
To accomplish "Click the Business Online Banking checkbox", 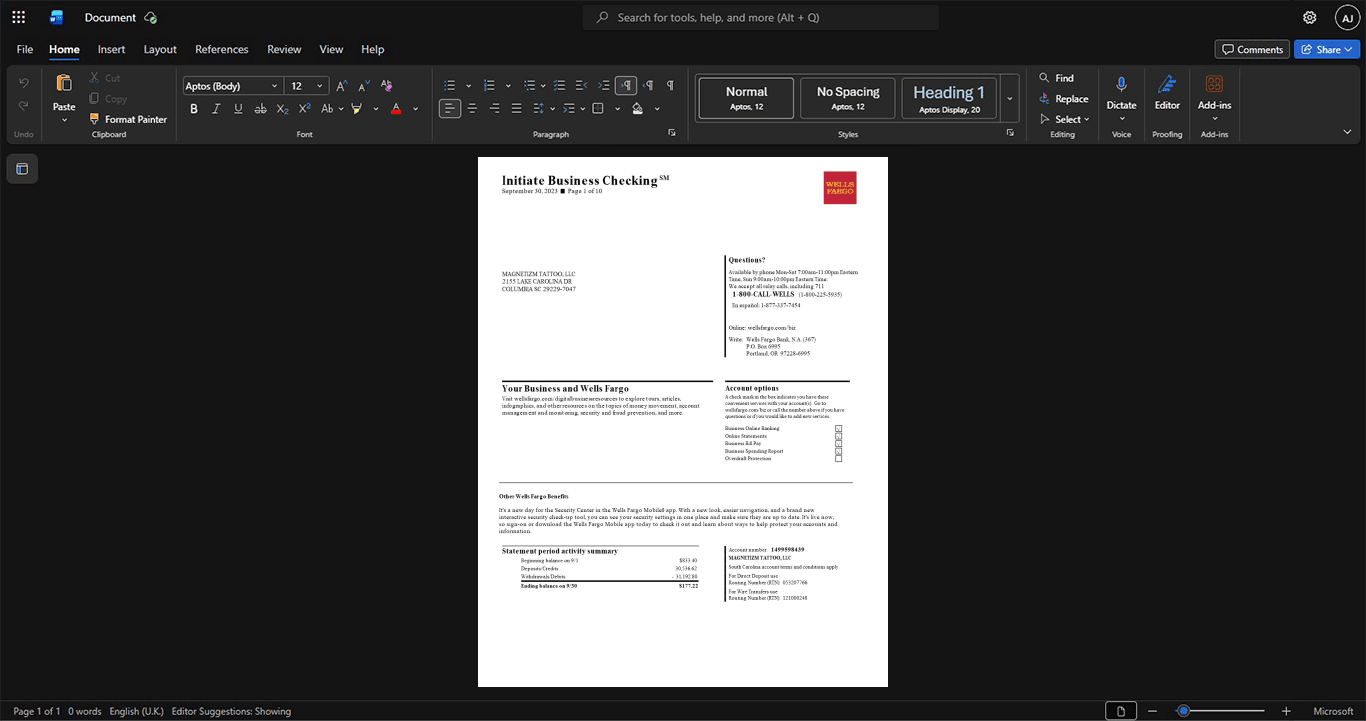I will point(838,429).
